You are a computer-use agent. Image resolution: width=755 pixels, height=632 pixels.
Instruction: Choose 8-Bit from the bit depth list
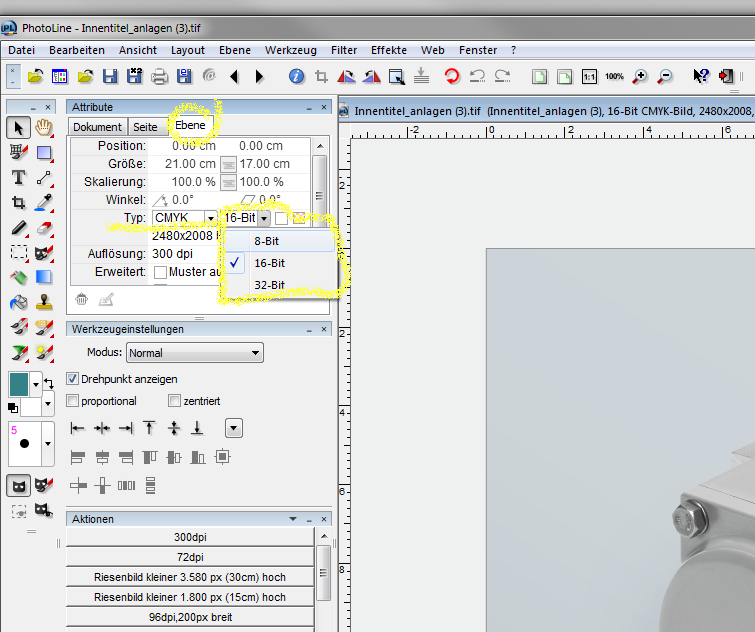click(x=266, y=241)
